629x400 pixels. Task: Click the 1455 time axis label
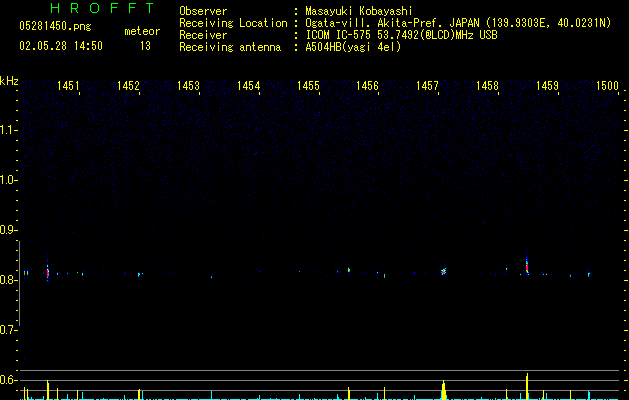308,85
